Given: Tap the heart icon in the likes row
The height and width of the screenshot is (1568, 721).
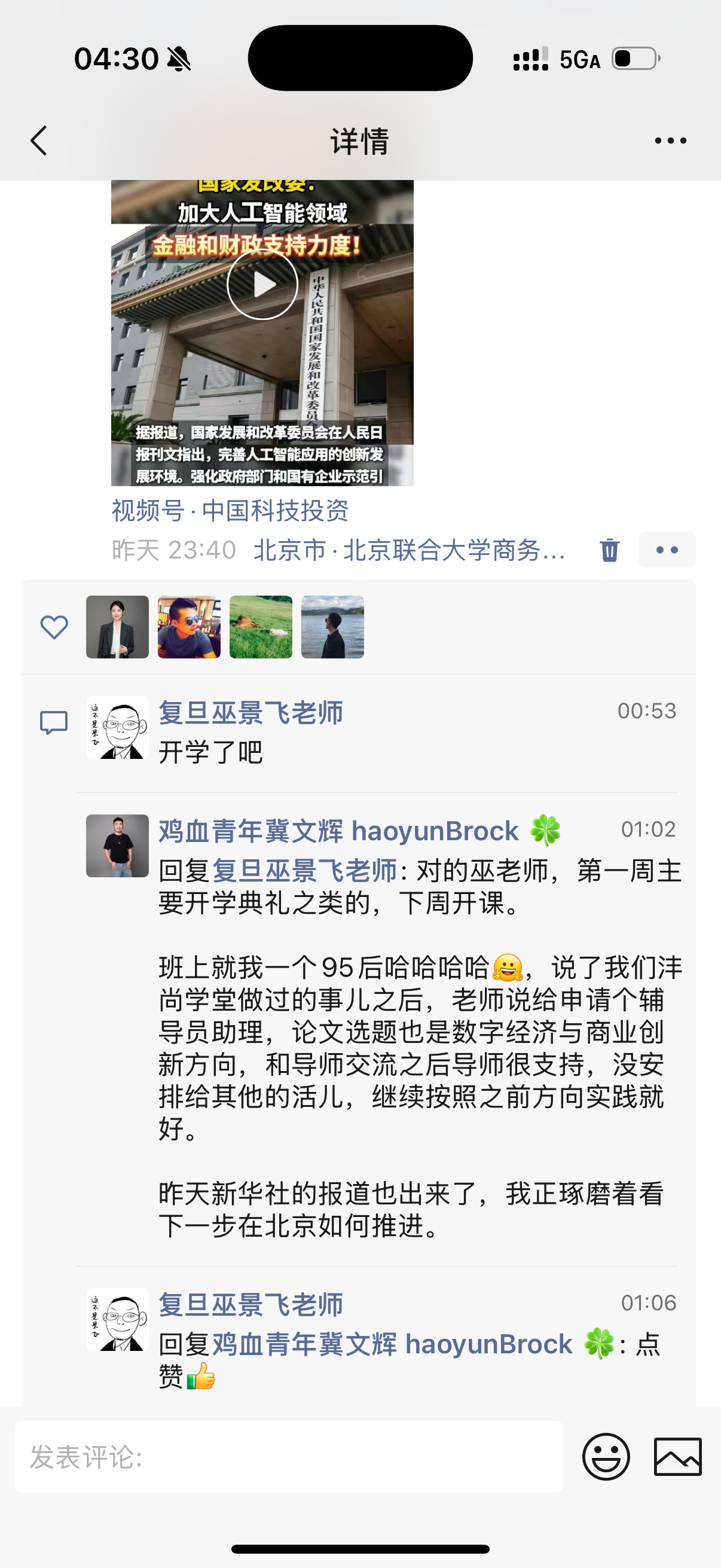Looking at the screenshot, I should pyautogui.click(x=54, y=627).
